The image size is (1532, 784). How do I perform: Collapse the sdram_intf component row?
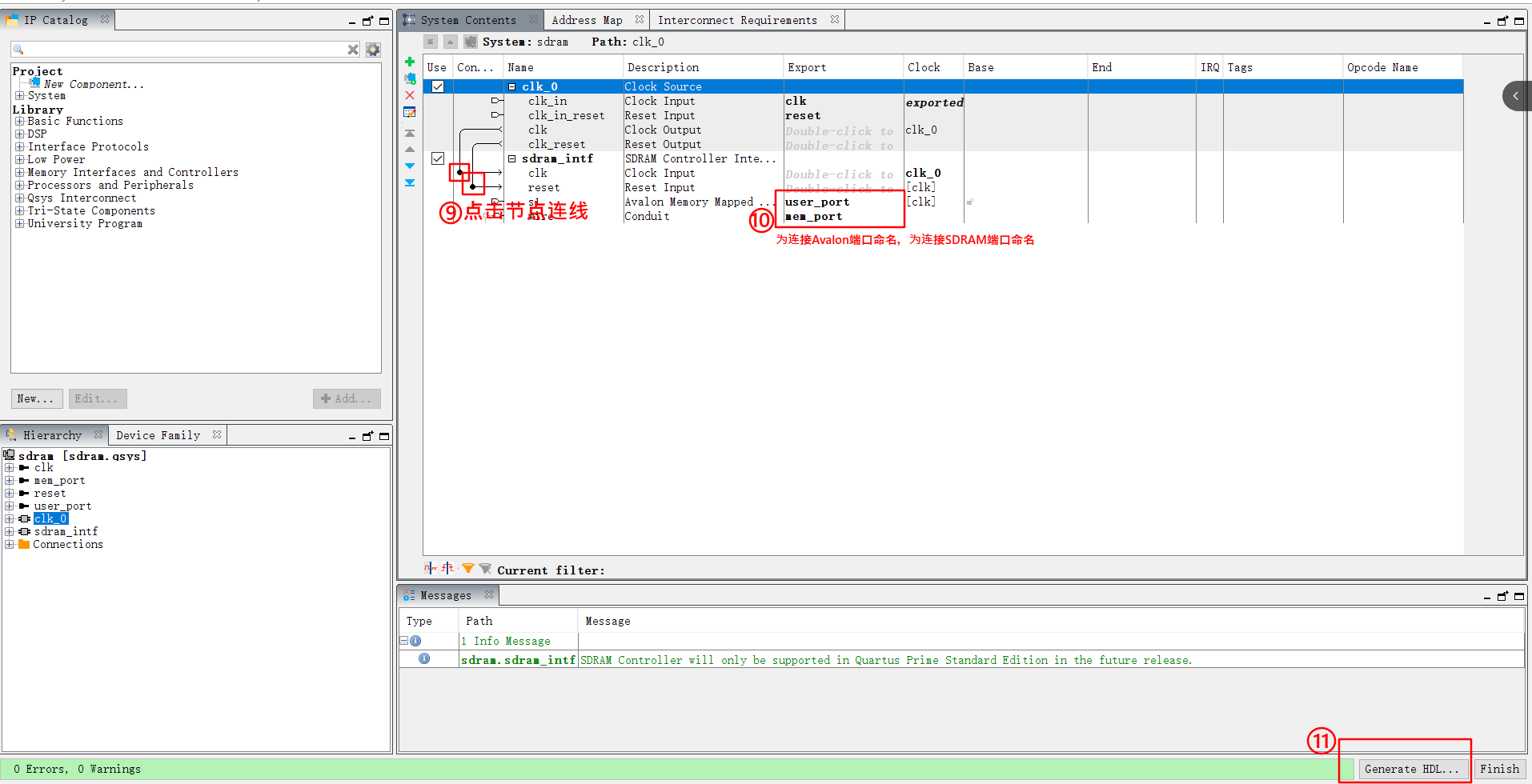(512, 158)
